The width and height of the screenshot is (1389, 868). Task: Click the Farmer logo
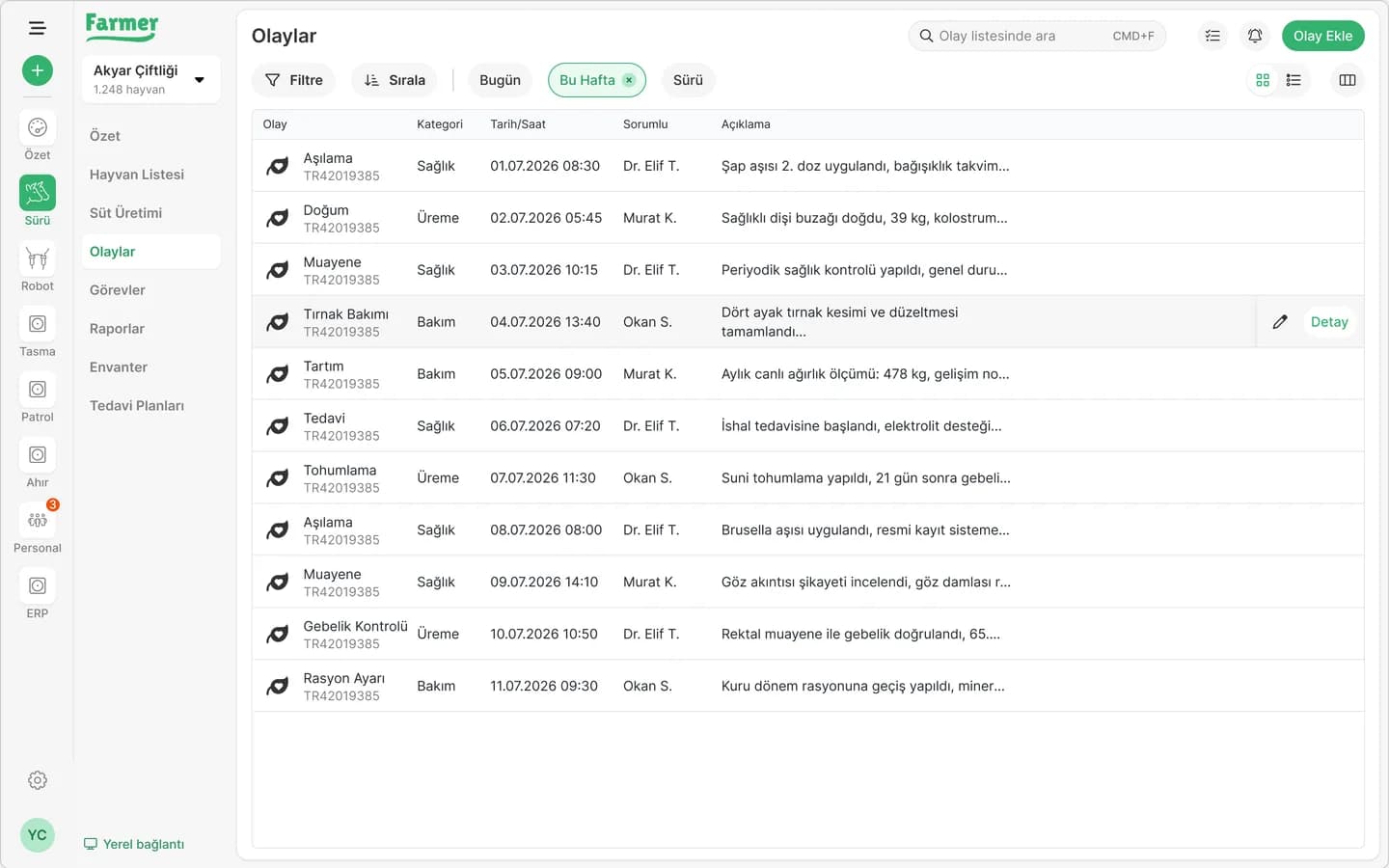coord(122,26)
